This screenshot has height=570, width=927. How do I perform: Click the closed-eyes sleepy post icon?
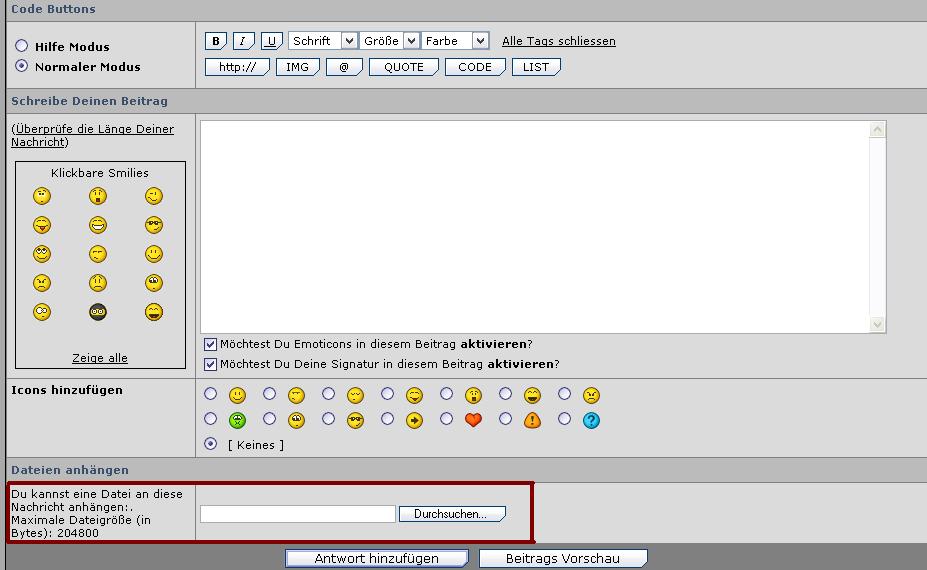tap(355, 395)
